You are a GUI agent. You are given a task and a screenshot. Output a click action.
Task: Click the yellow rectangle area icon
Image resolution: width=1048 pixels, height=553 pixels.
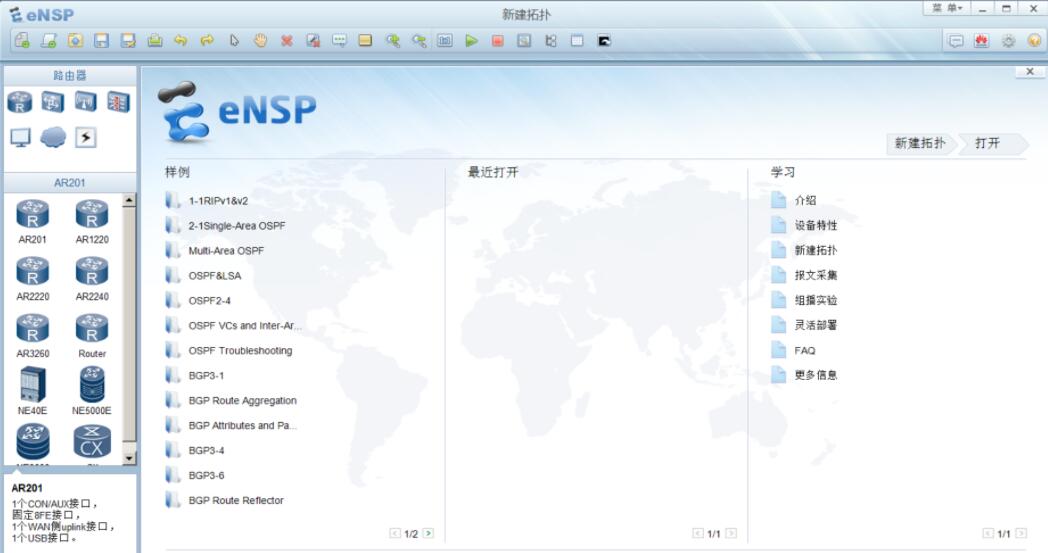[365, 41]
